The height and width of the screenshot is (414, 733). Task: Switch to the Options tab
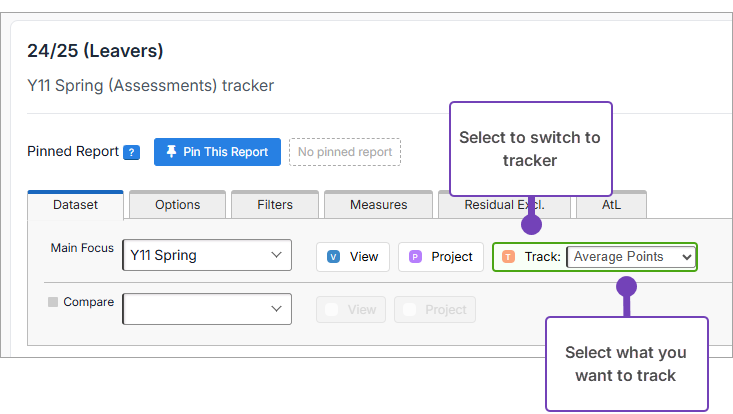[x=177, y=205]
